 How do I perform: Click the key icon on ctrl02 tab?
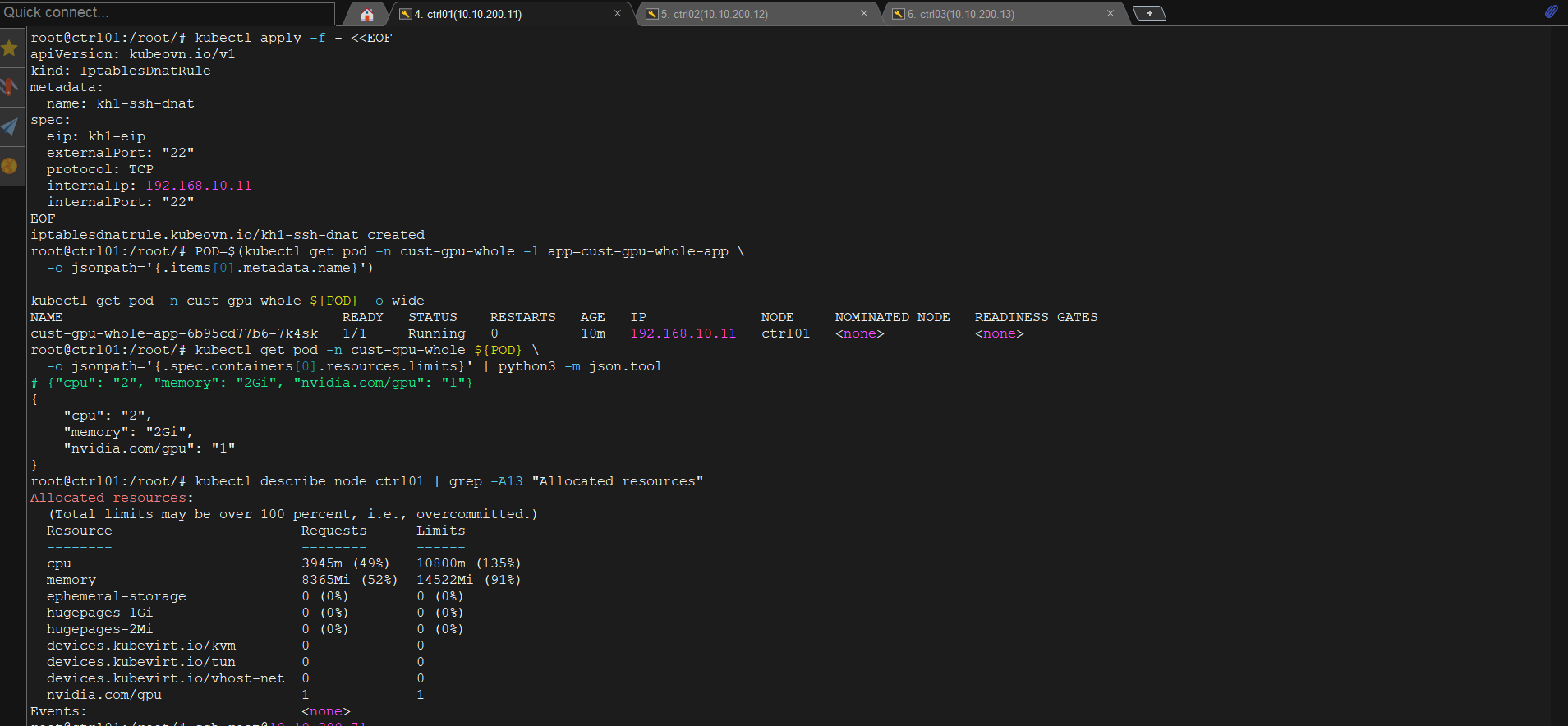pos(651,14)
